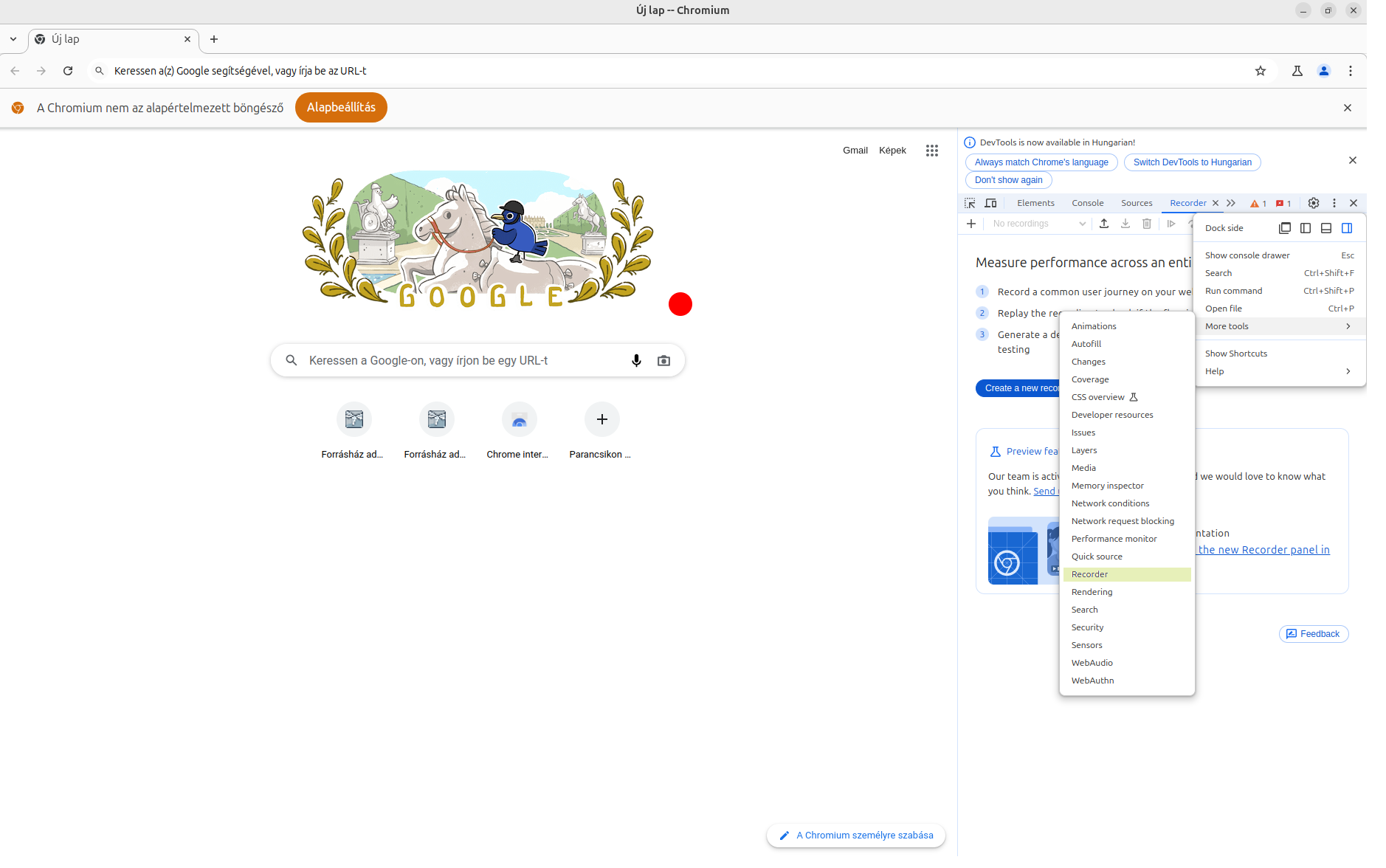Click Don't show again button
Image resolution: width=1386 pixels, height=868 pixels.
pos(1008,180)
